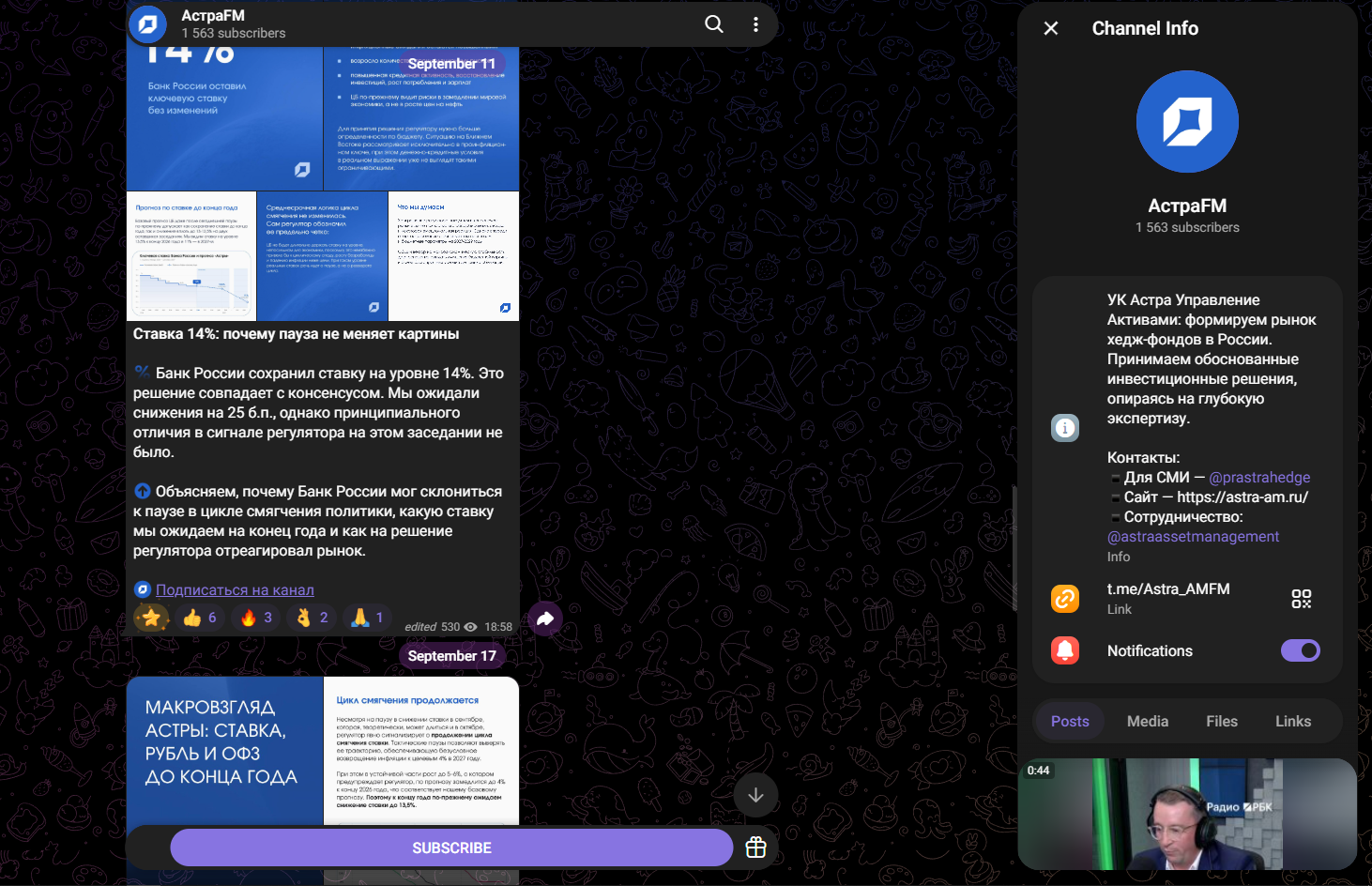1372x886 pixels.
Task: Click the 18:58 post timestamp
Action: pos(498,627)
